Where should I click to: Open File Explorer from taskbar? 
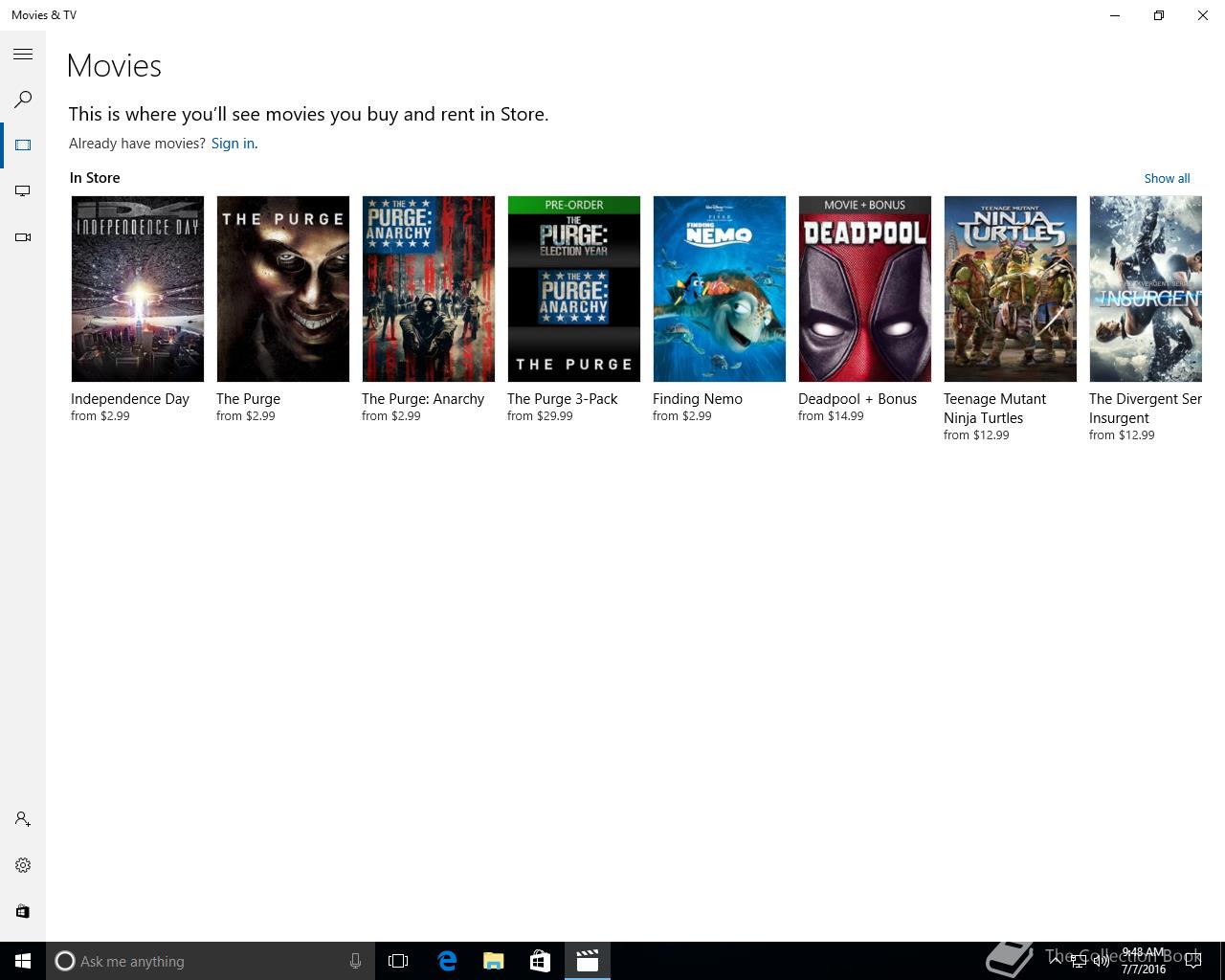(x=493, y=961)
